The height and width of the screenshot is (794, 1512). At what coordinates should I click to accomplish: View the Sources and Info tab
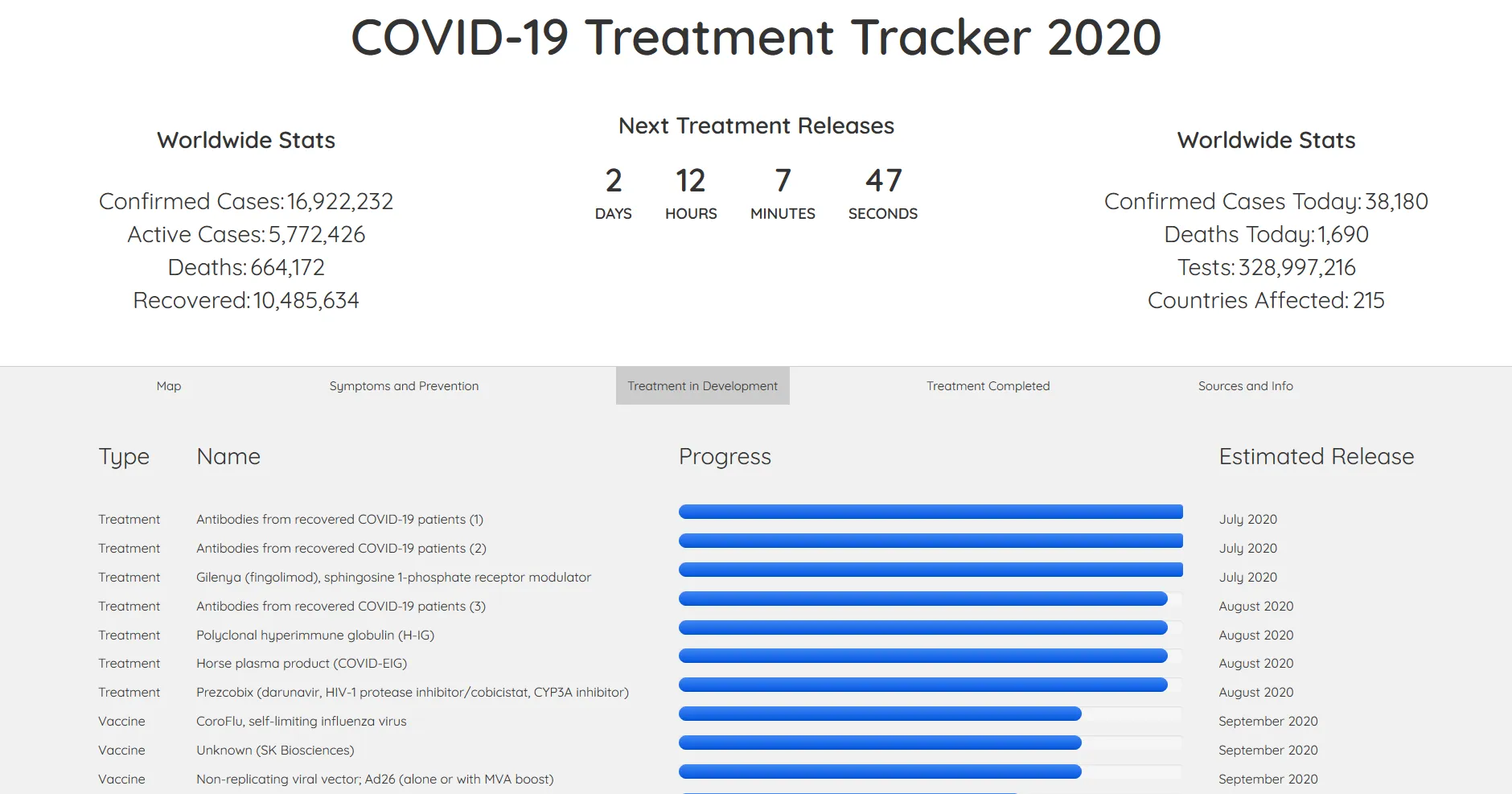coord(1246,385)
